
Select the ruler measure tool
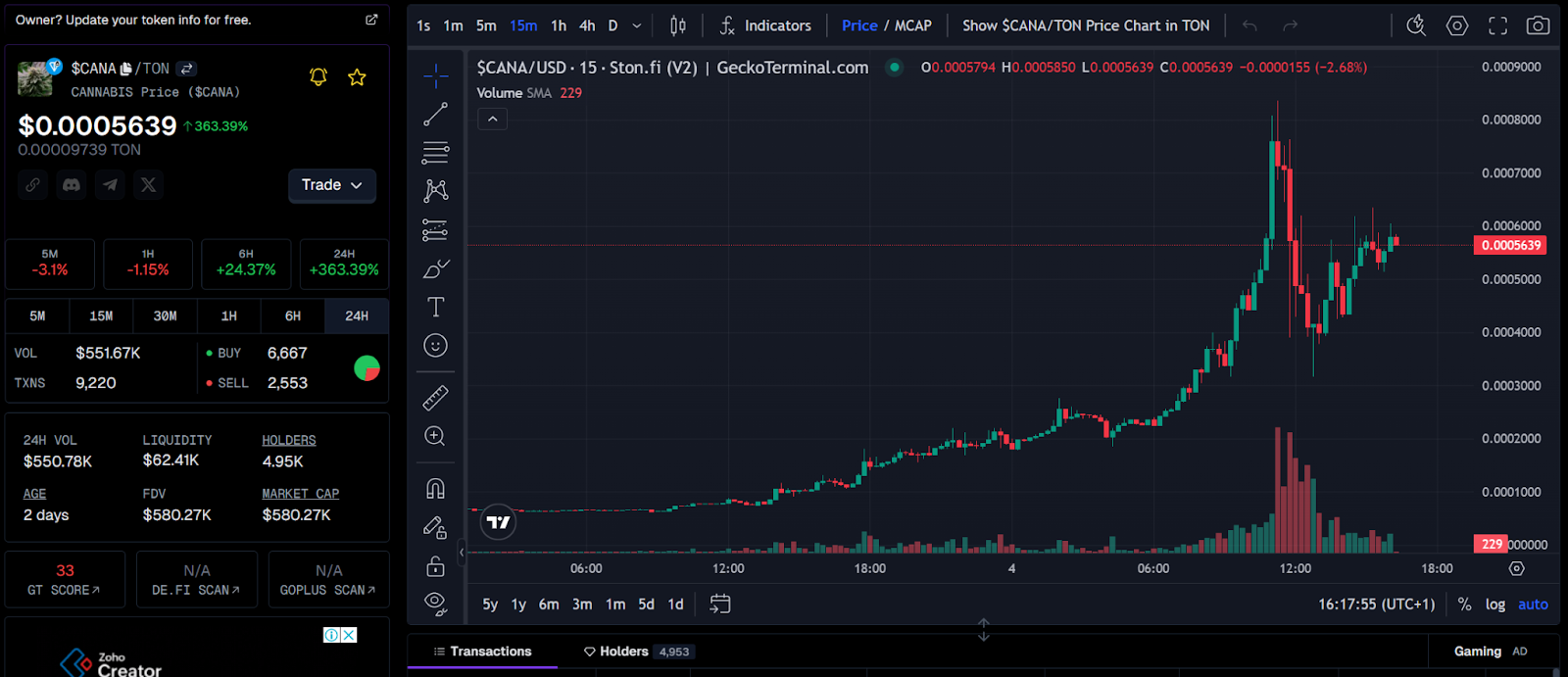tap(435, 397)
